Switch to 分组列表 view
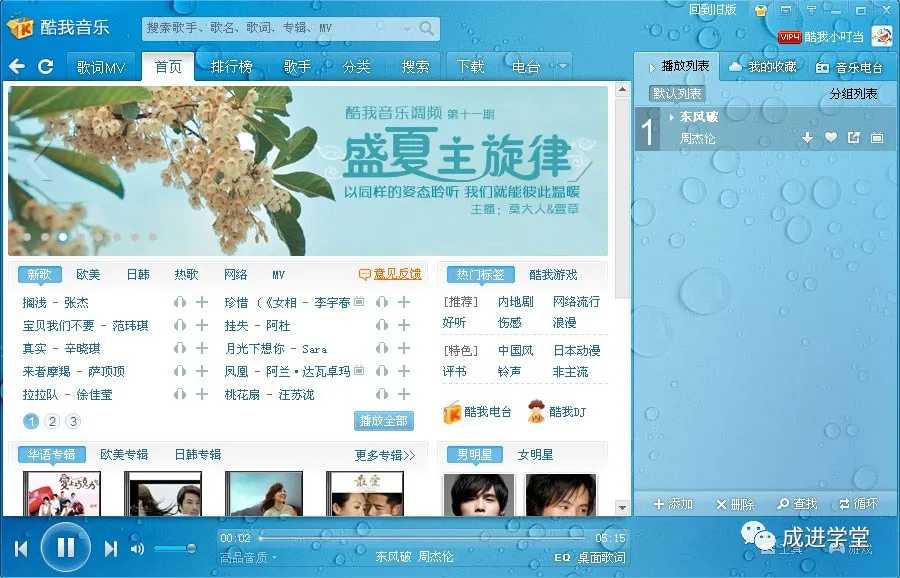This screenshot has height=578, width=900. (853, 94)
